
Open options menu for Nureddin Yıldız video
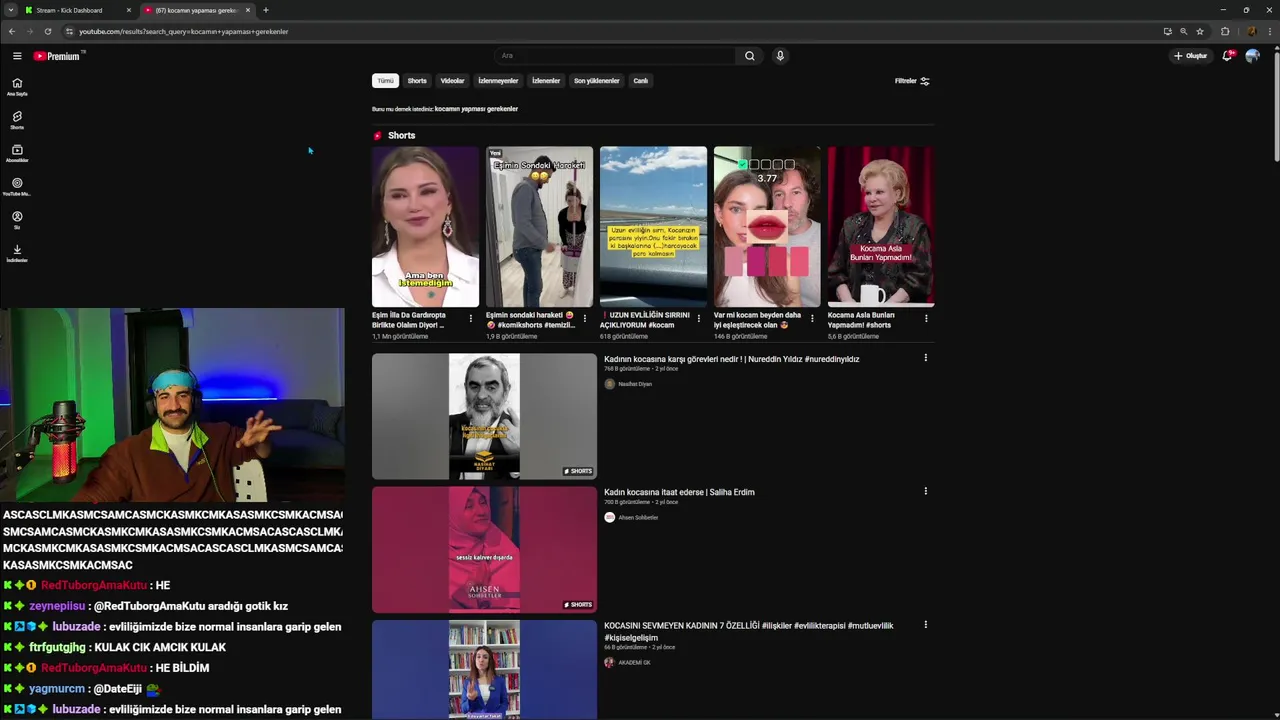(925, 358)
